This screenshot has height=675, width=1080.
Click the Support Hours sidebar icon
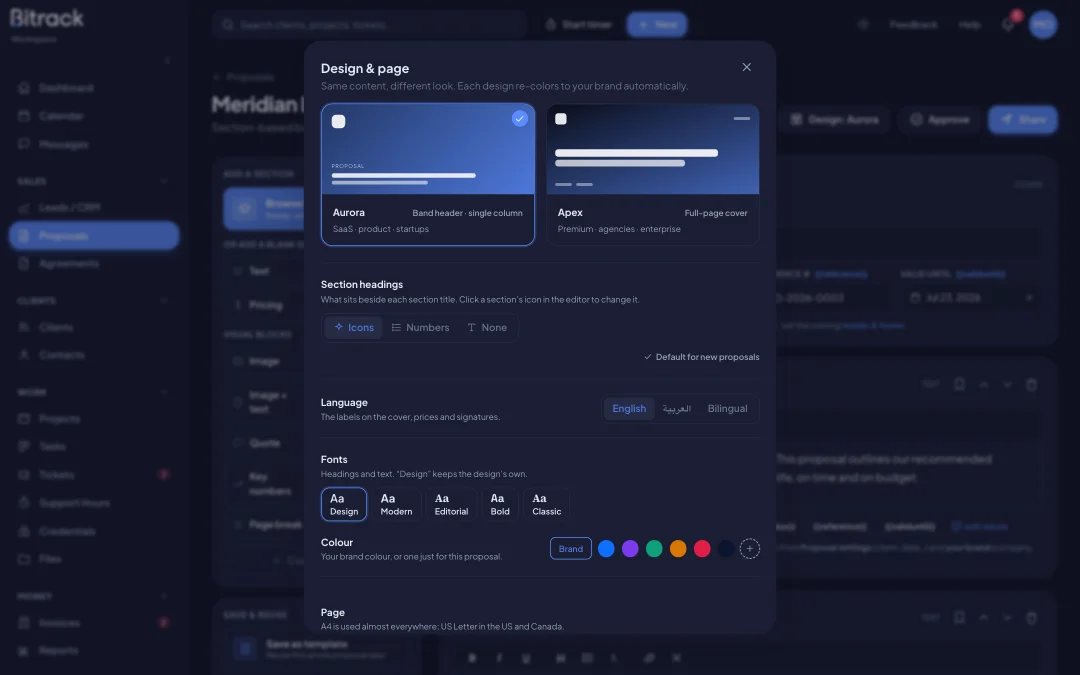(24, 503)
